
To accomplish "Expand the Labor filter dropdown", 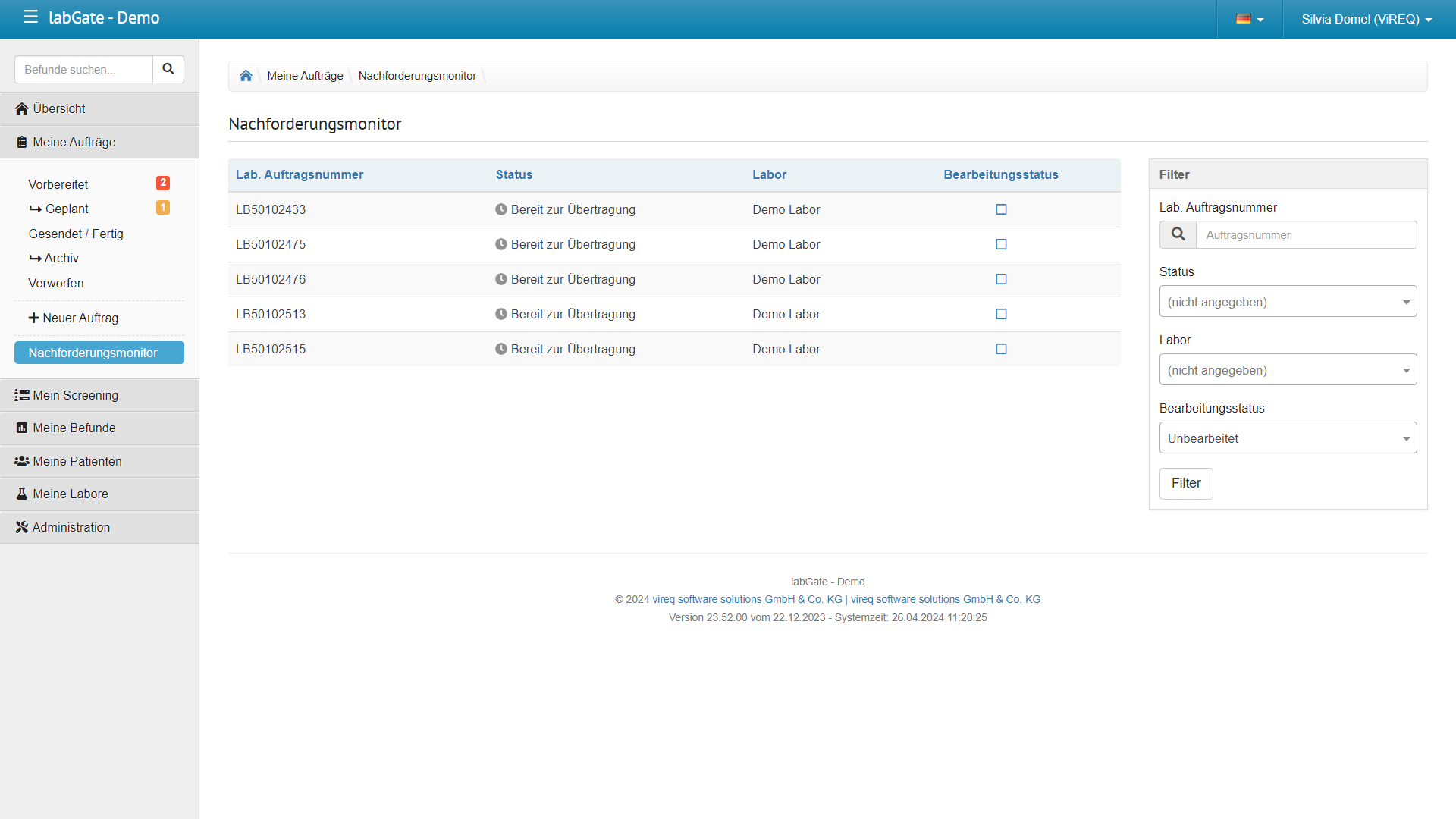I will pos(1287,370).
